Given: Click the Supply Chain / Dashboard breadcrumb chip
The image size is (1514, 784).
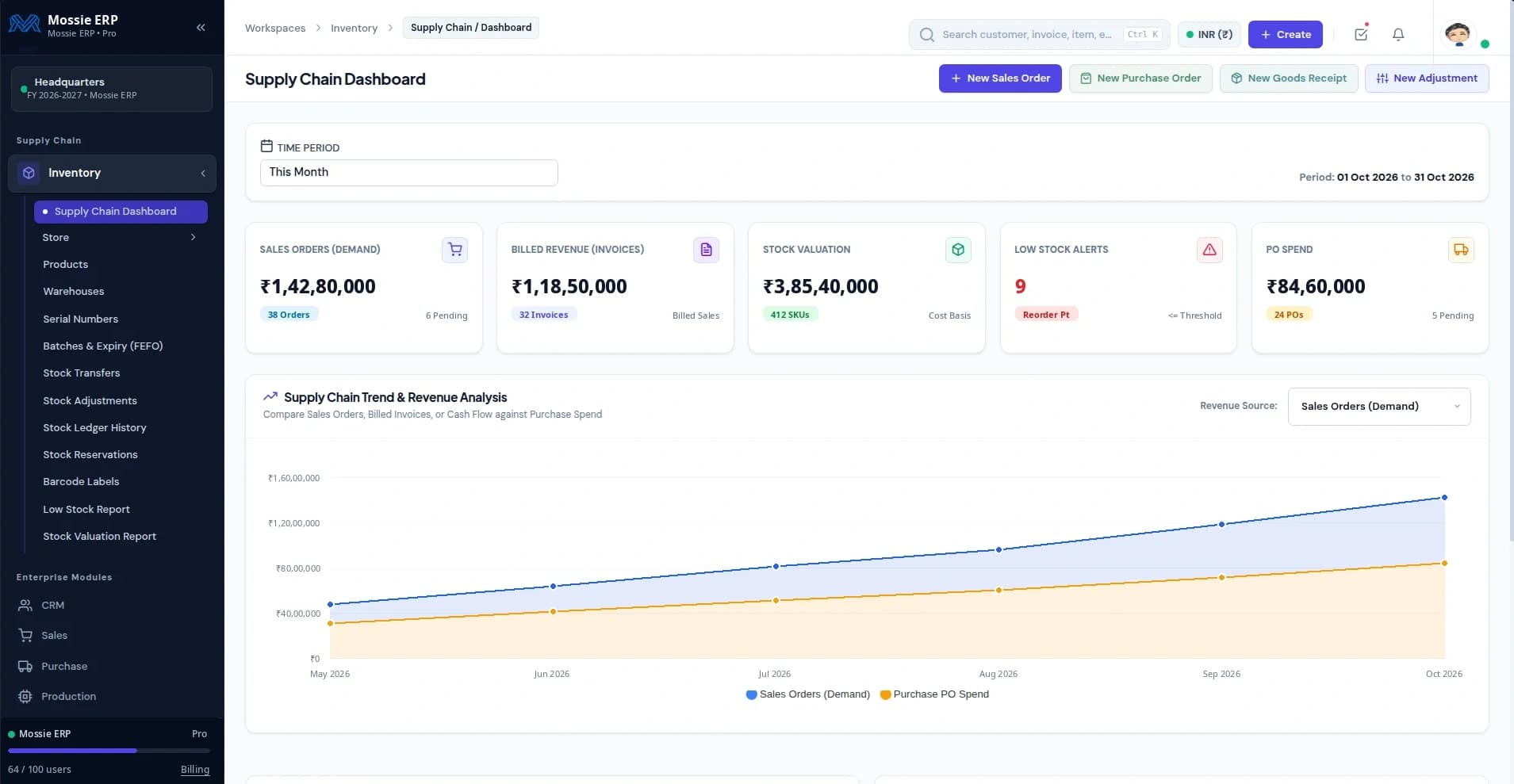Looking at the screenshot, I should coord(471,28).
